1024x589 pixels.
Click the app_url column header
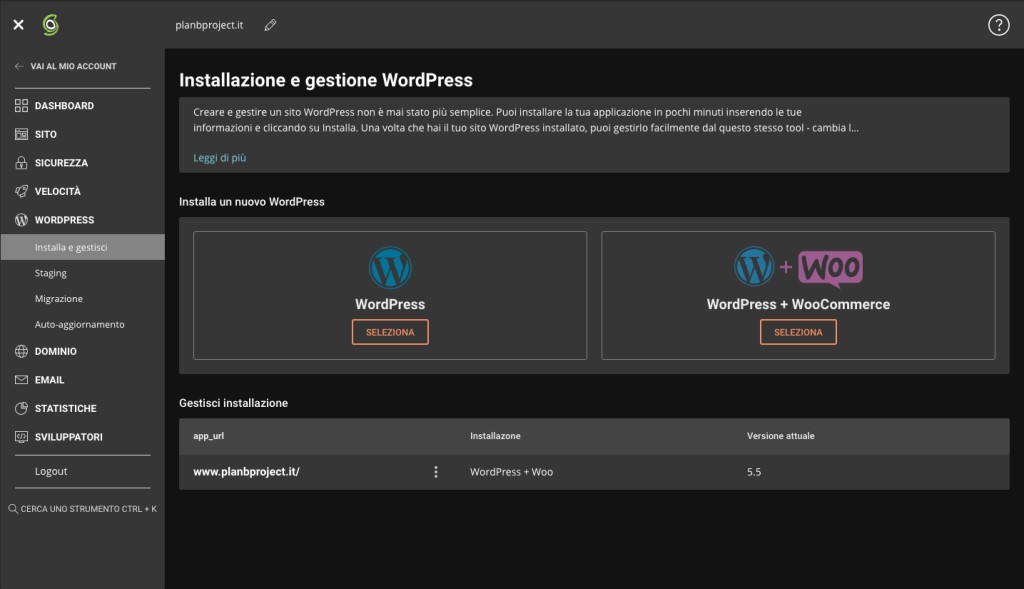coord(208,436)
